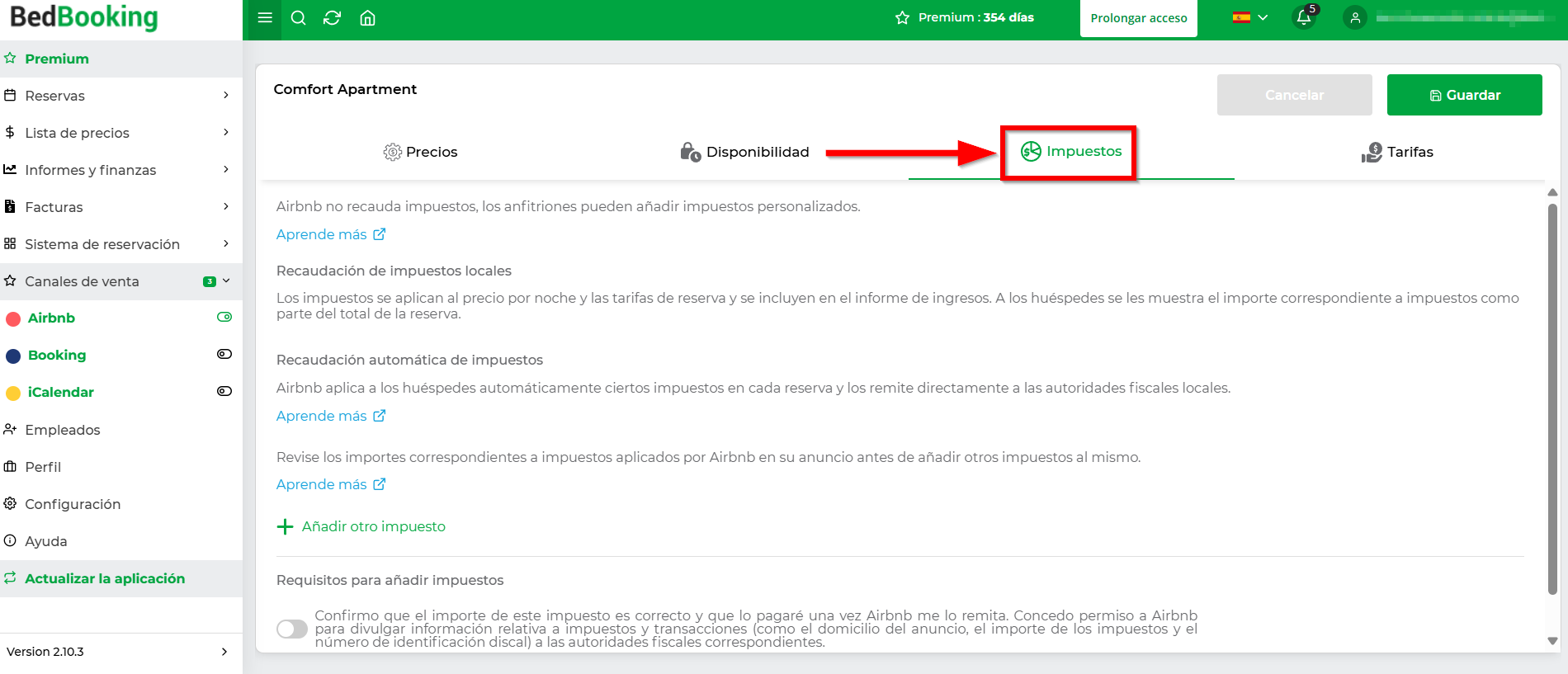Click the Cancelar button
1568x674 pixels.
point(1294,95)
